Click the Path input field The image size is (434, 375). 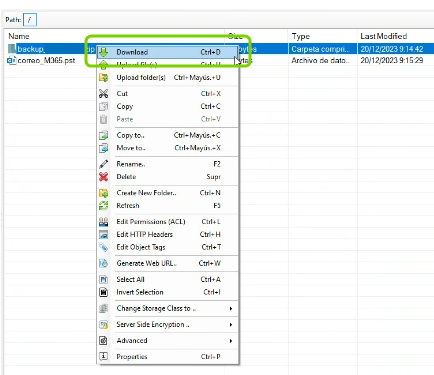click(30, 20)
